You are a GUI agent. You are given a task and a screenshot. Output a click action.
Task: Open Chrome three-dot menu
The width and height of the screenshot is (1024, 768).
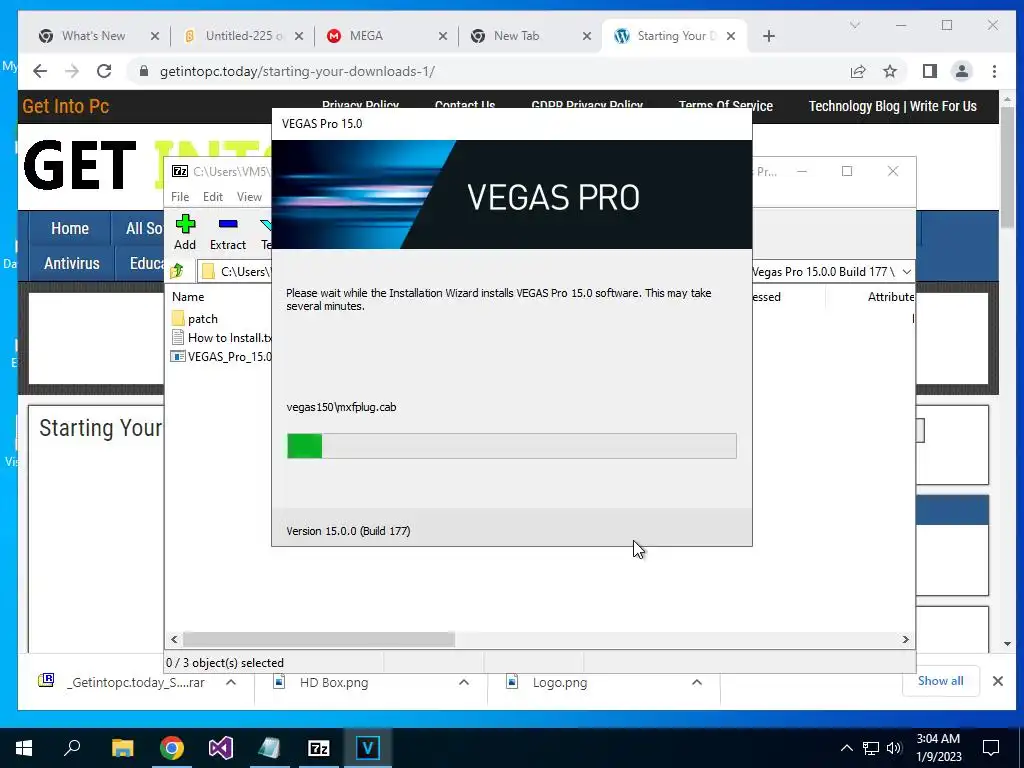[x=994, y=71]
